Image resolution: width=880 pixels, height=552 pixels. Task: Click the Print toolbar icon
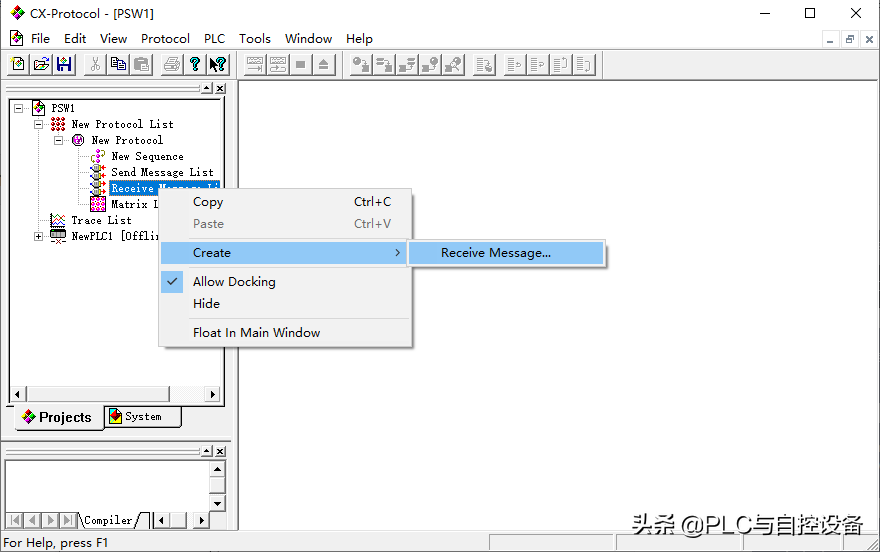pos(171,64)
